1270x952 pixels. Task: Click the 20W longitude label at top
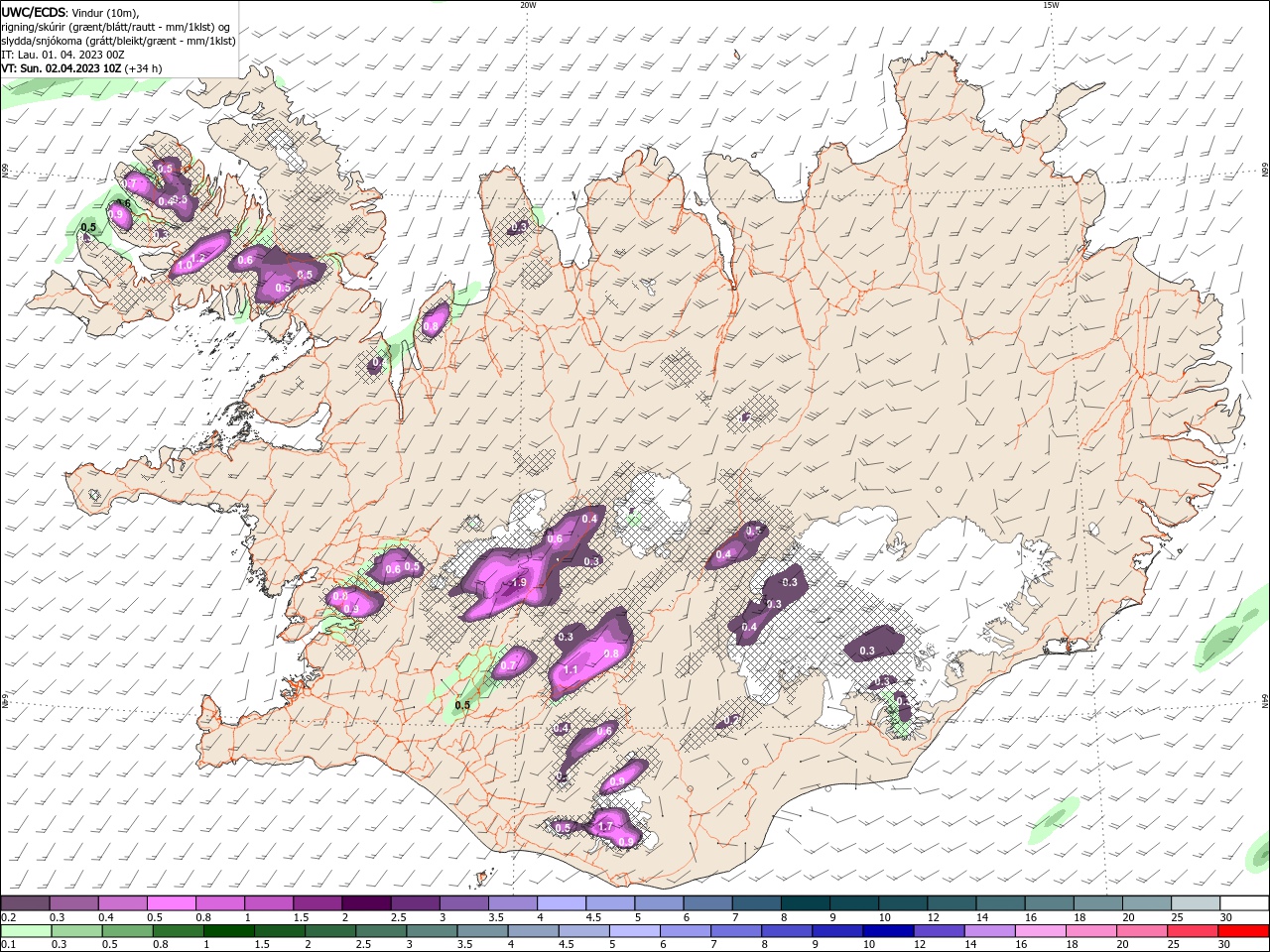click(528, 5)
